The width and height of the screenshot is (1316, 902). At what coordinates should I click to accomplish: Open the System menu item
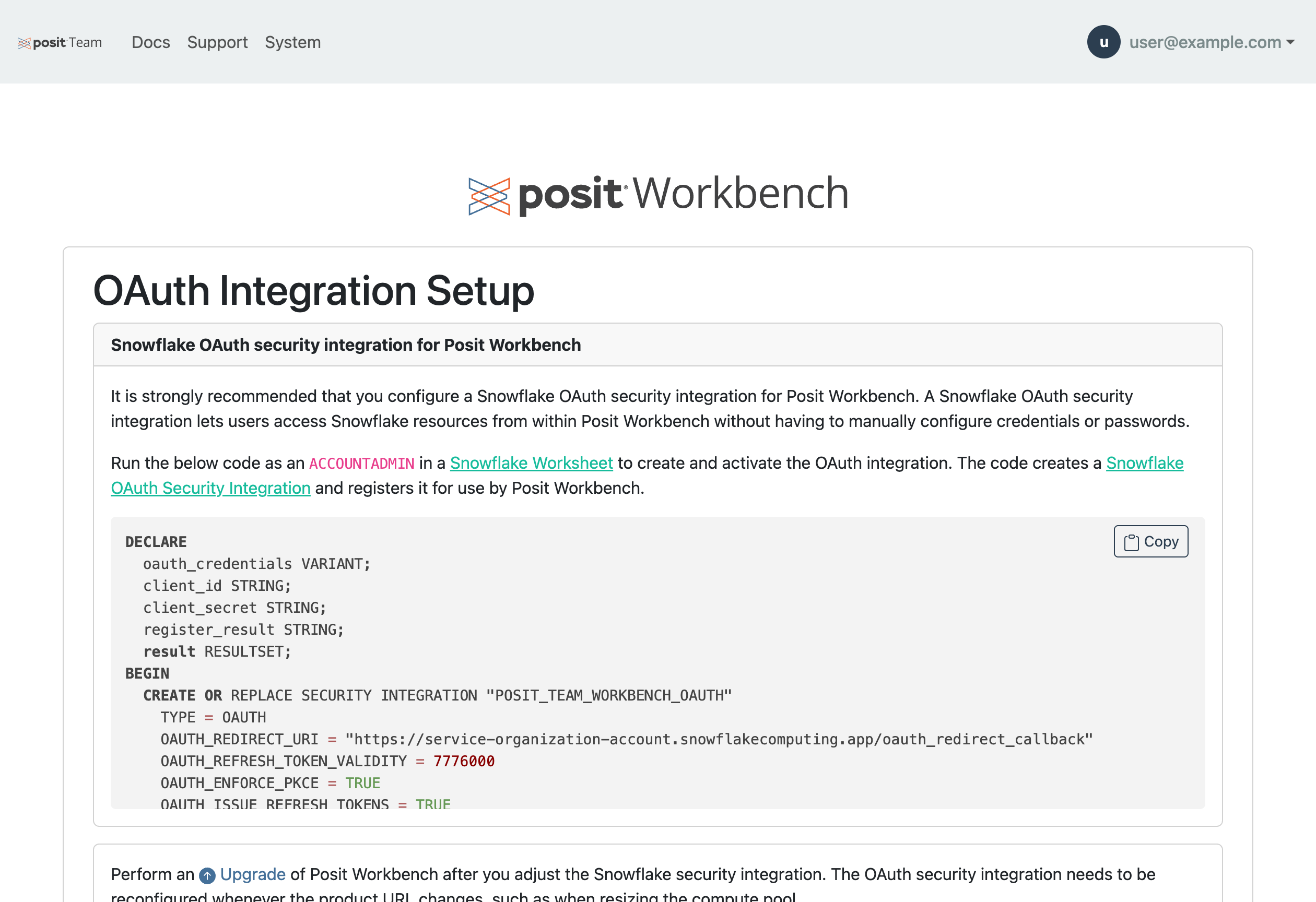pyautogui.click(x=293, y=42)
